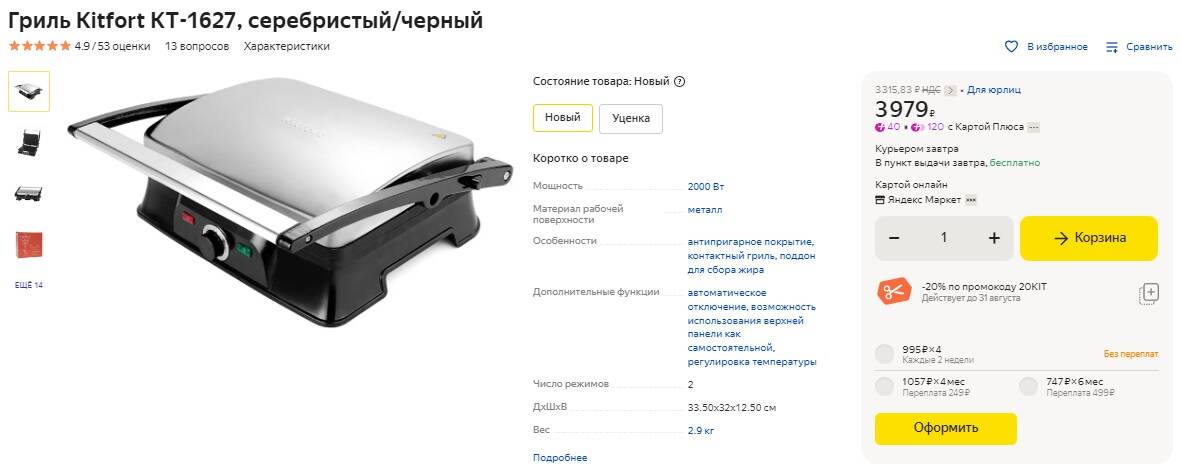Select the 1057₽×4 мес installment option
The image size is (1181, 472).
(x=885, y=387)
